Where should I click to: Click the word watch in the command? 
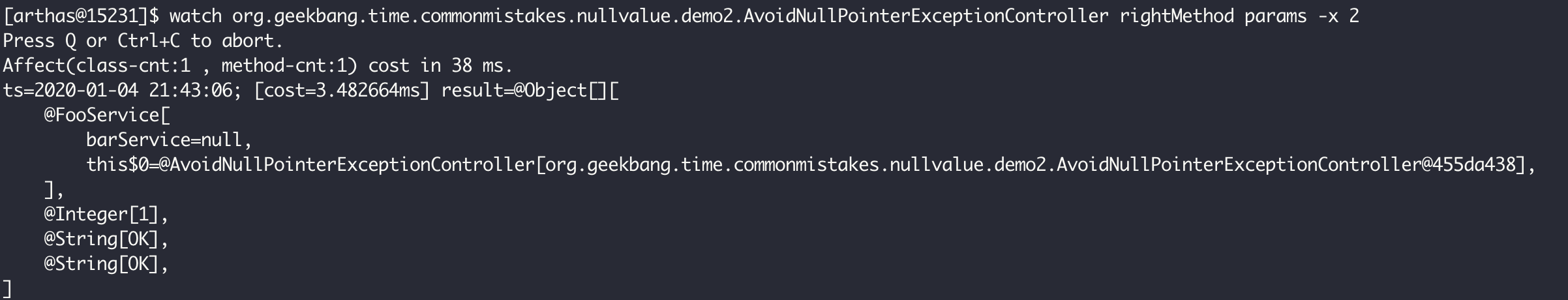tap(195, 16)
